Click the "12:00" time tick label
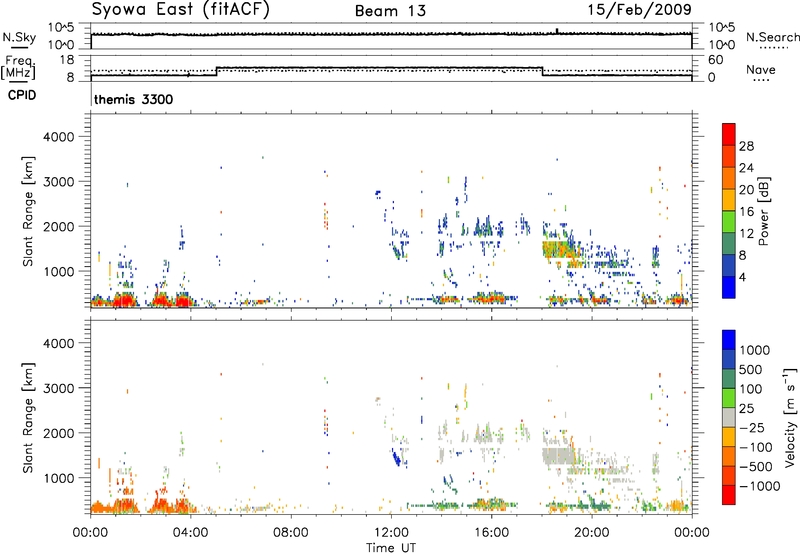This screenshot has height=554, width=800. (391, 533)
